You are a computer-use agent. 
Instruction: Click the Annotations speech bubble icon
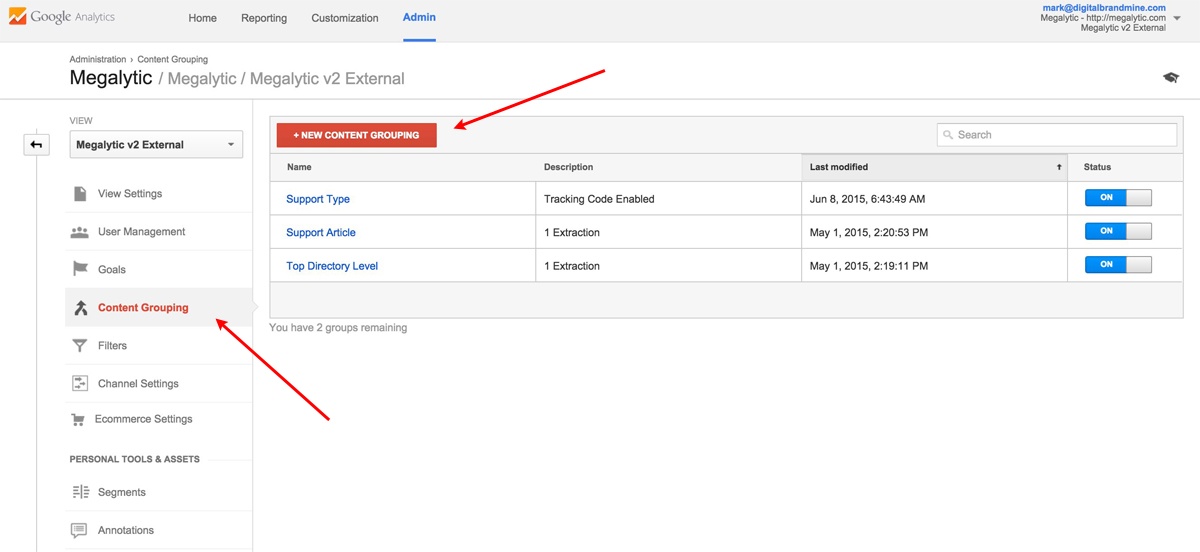tap(80, 530)
